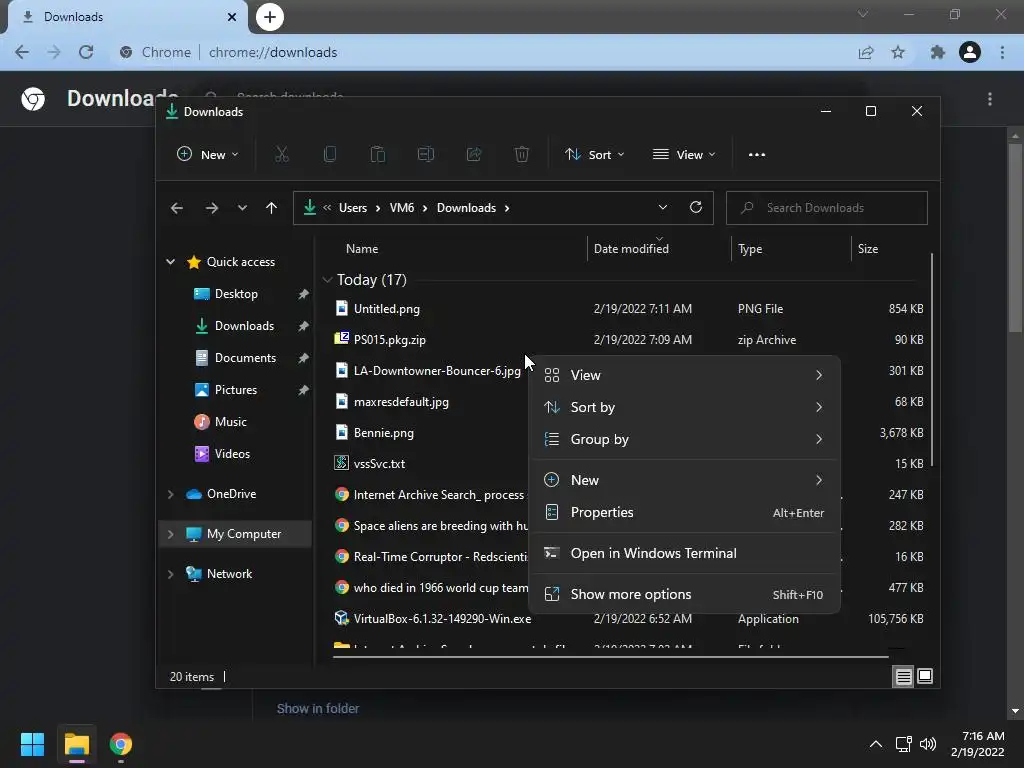The height and width of the screenshot is (768, 1024).
Task: Expand the Network tree node
Action: 170,574
